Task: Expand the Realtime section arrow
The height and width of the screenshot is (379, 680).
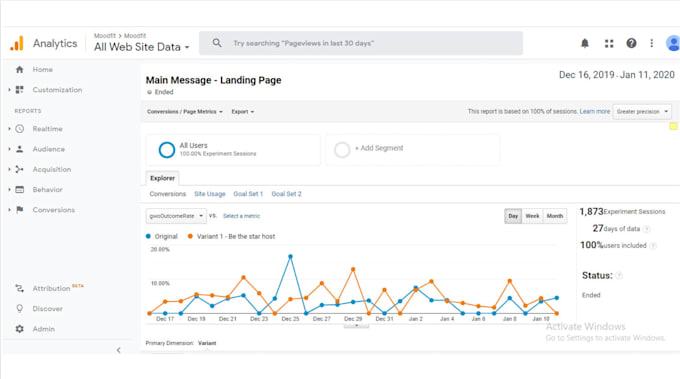Action: pos(9,129)
